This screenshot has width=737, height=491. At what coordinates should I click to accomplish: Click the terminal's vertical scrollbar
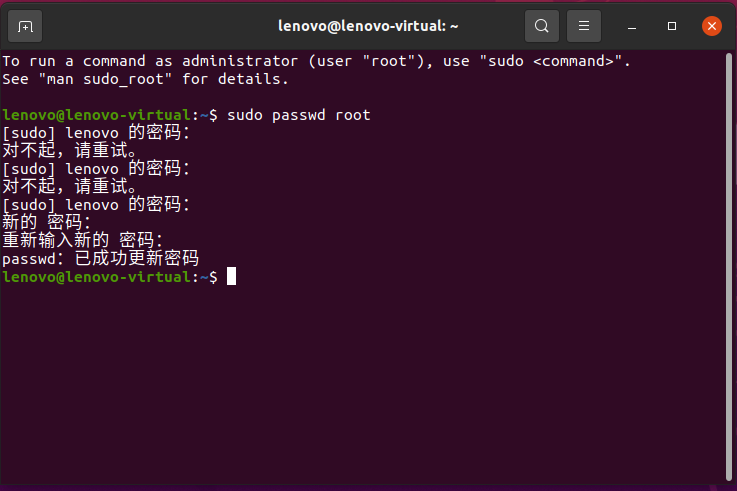(729, 266)
